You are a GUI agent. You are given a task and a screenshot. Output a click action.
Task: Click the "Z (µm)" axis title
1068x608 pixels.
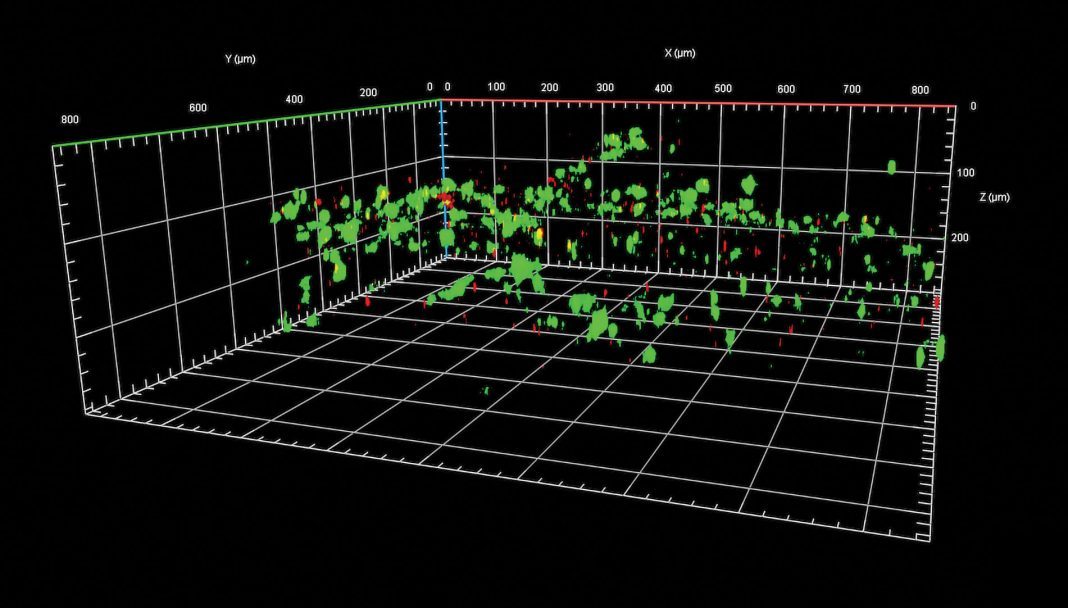(x=994, y=197)
